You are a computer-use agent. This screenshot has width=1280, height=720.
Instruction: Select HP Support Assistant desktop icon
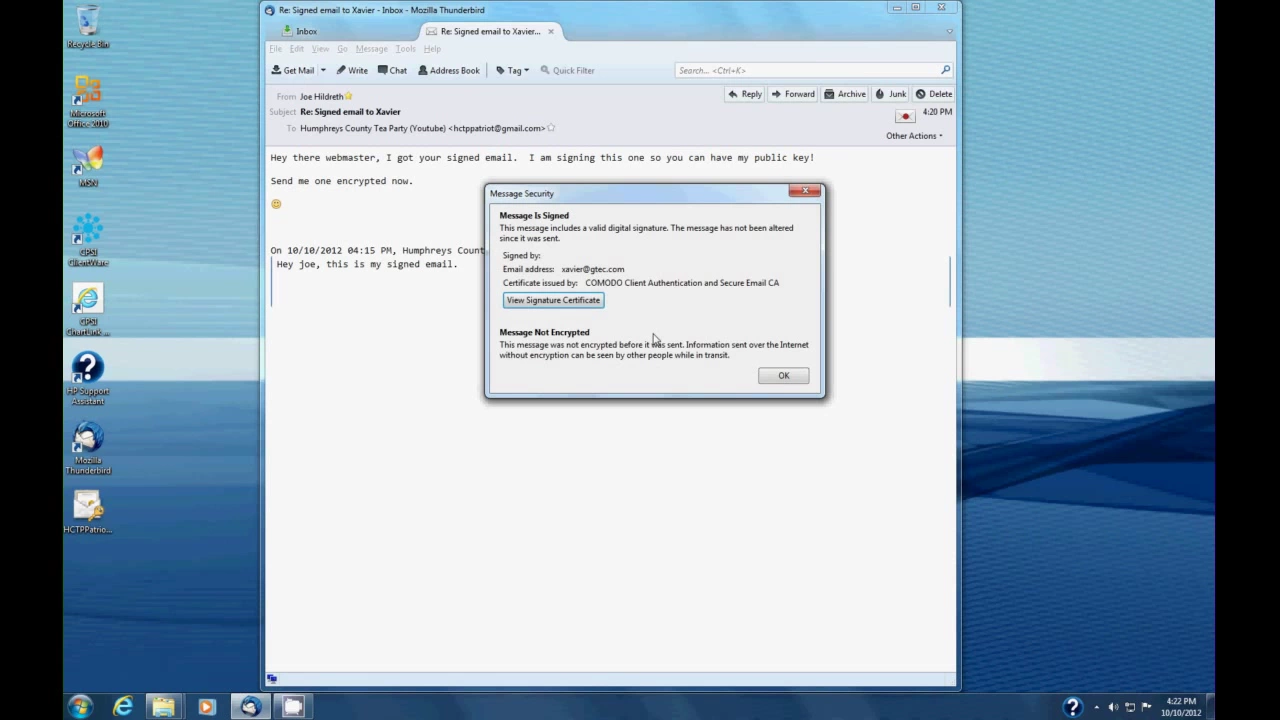pos(88,379)
